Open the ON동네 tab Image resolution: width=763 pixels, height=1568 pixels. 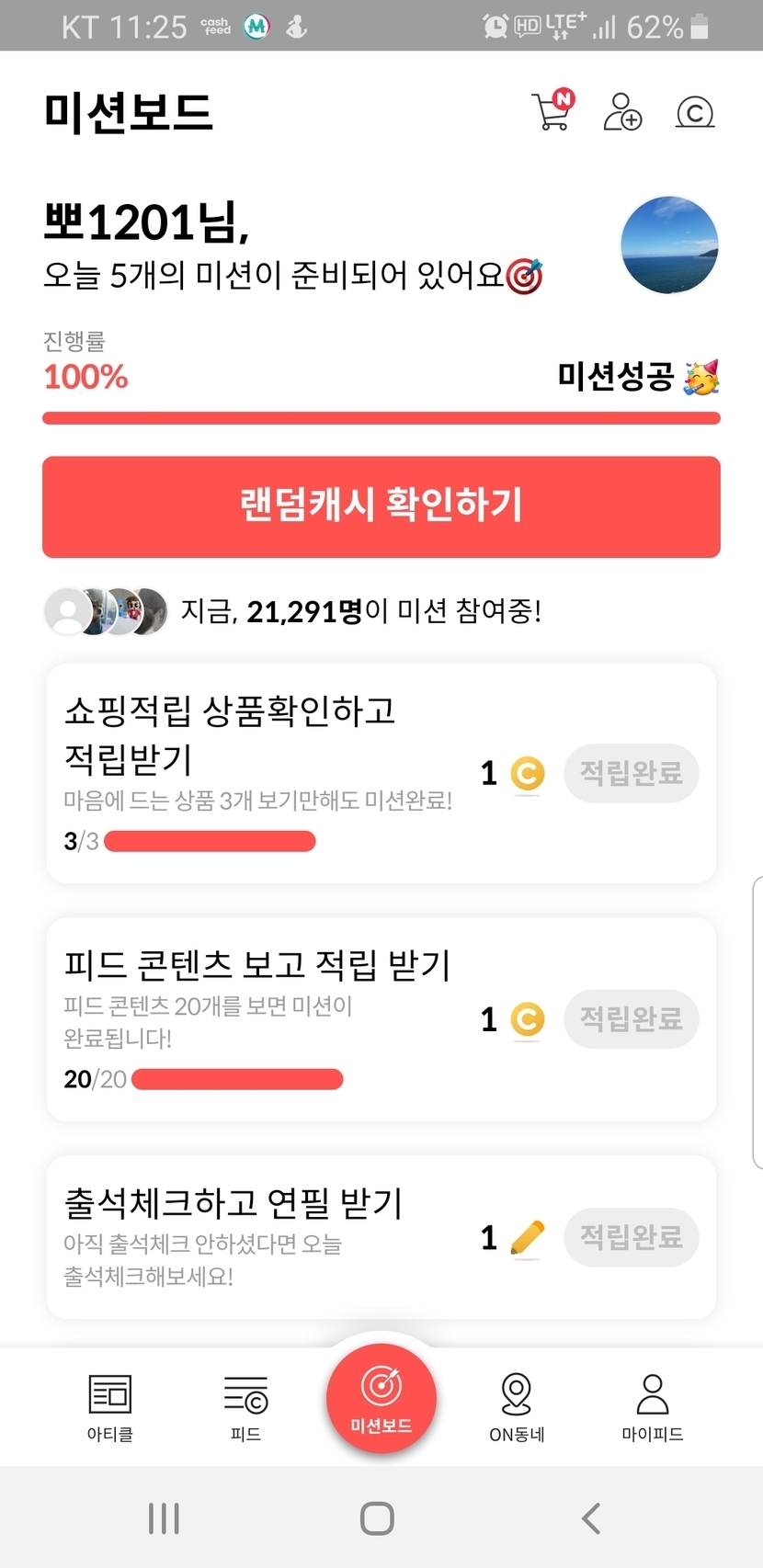[x=517, y=1407]
